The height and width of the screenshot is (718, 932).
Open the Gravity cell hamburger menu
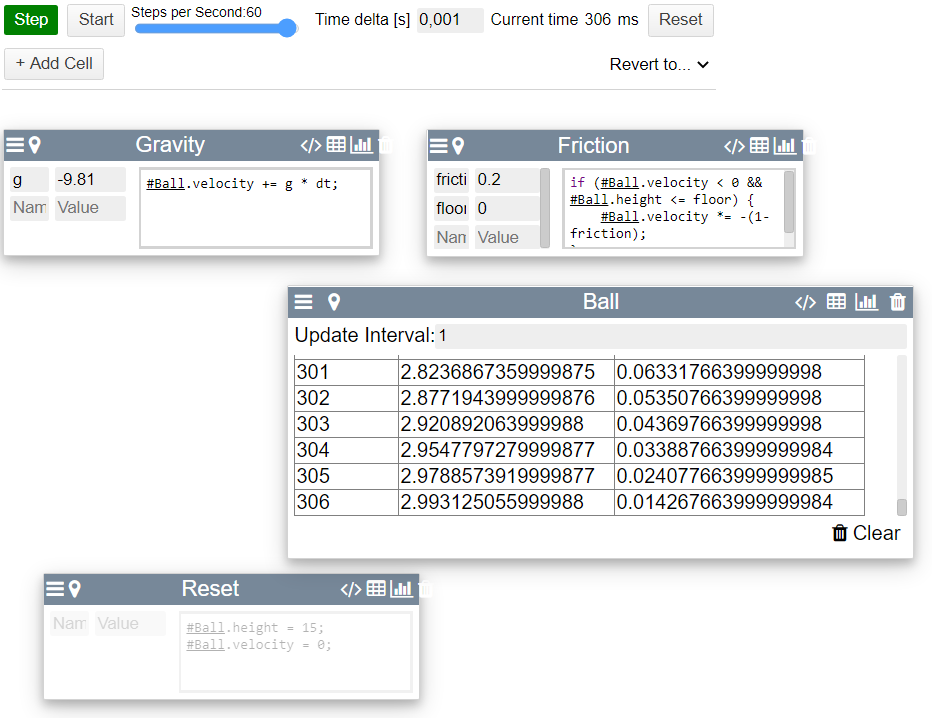(15, 145)
